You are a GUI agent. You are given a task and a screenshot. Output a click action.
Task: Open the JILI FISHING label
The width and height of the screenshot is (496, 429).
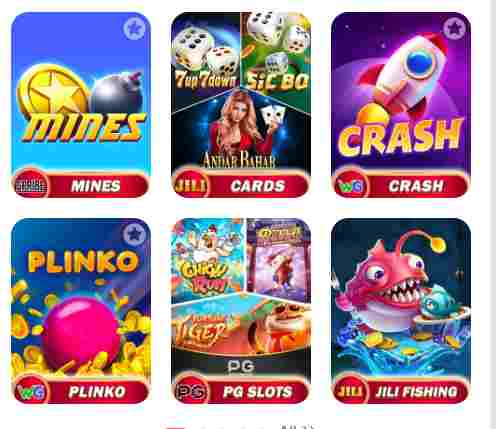(417, 392)
